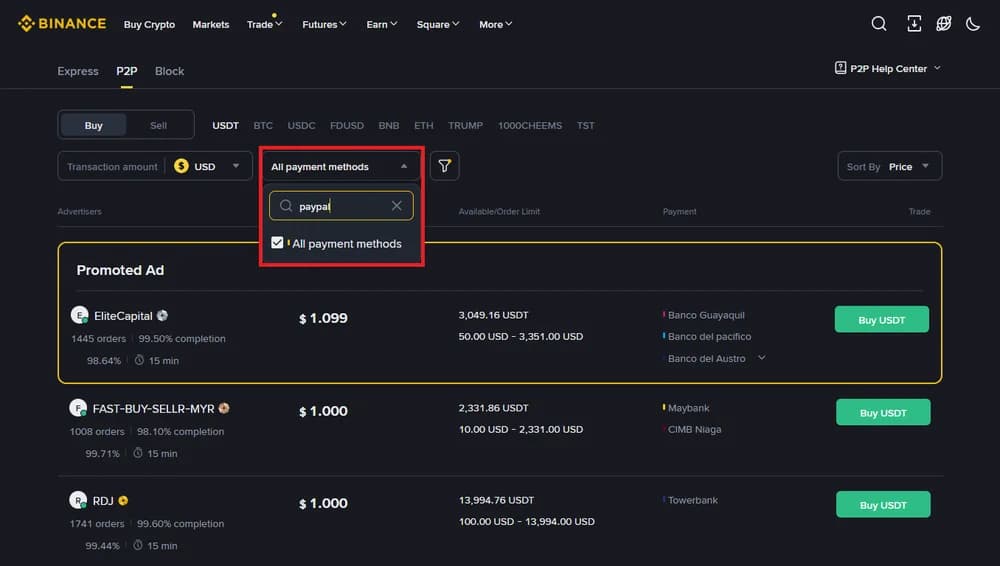Select TRUMP coin tab
1000x566 pixels.
tap(465, 125)
